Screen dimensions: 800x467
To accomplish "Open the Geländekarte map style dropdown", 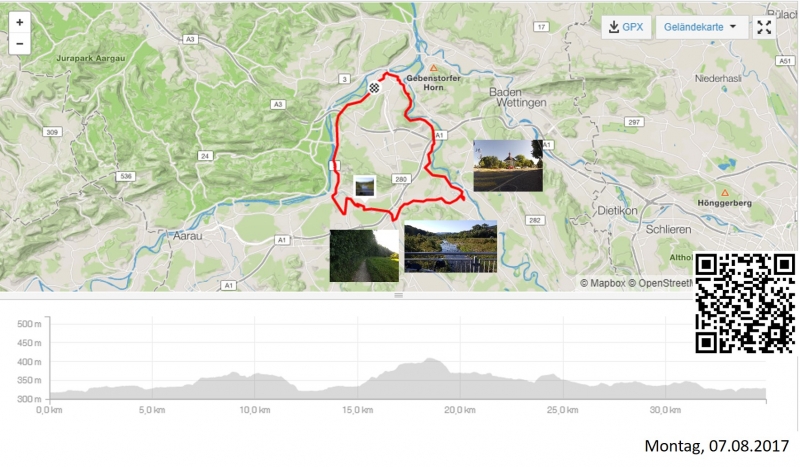I will click(700, 27).
